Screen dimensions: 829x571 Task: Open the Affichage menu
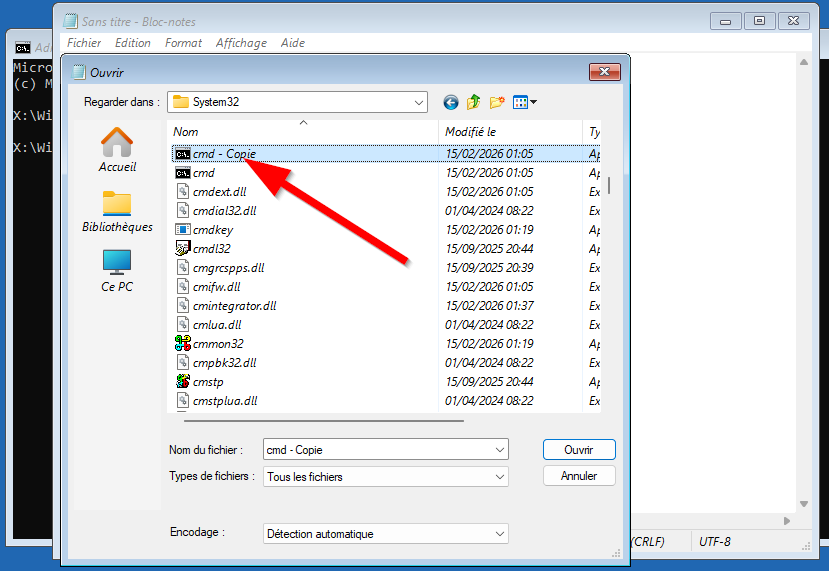241,43
